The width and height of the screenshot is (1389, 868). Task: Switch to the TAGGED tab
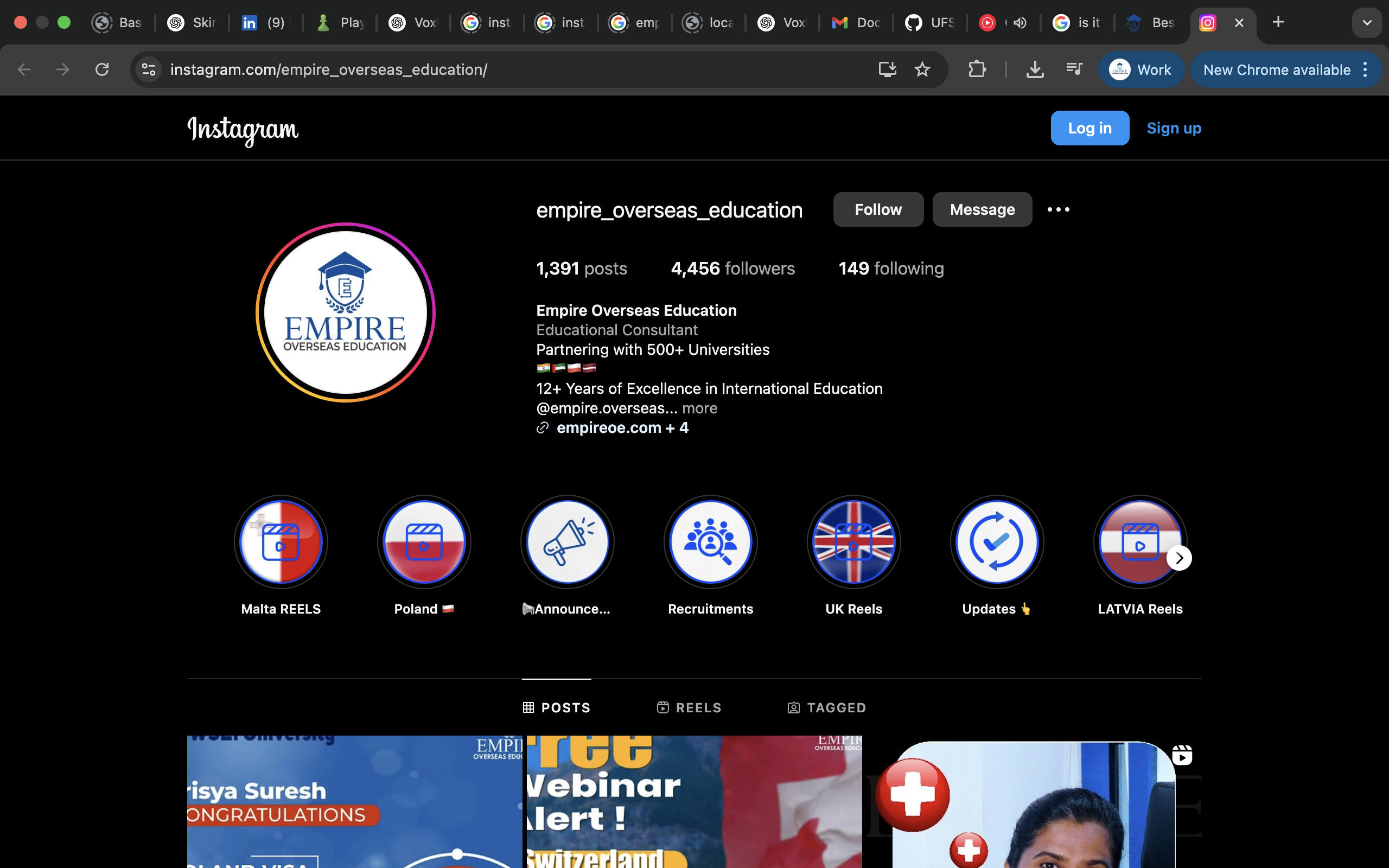[x=826, y=708]
